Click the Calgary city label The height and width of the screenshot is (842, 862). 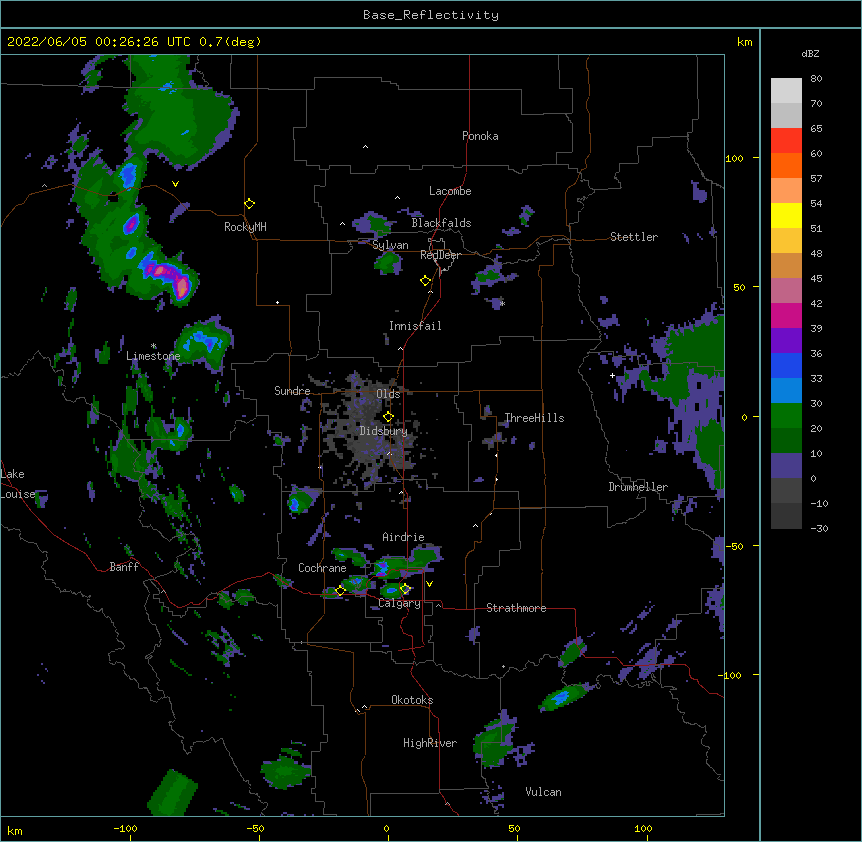(x=399, y=603)
